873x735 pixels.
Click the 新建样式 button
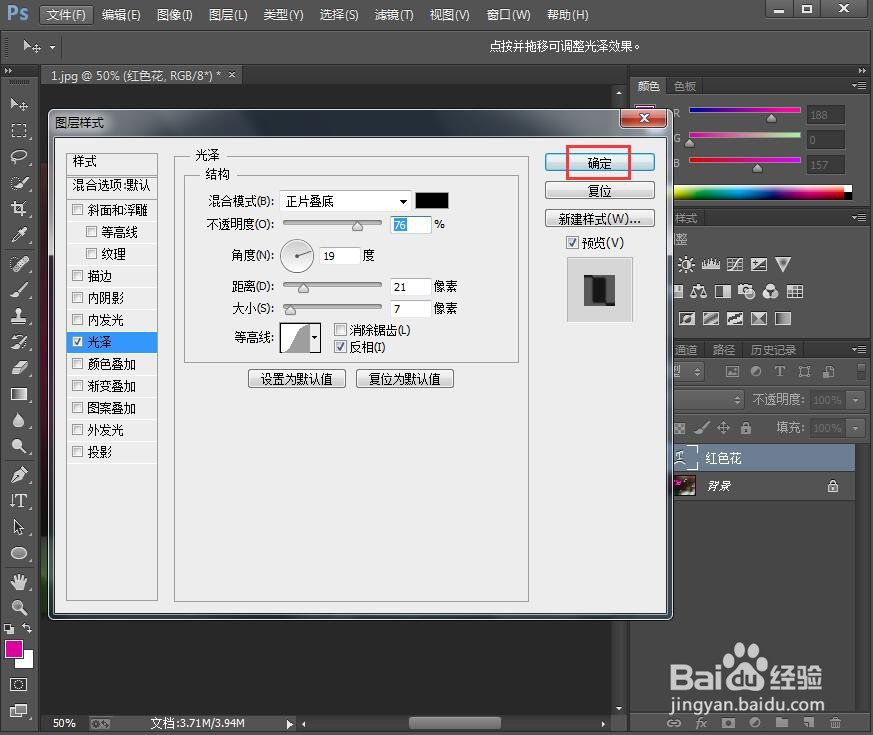coord(600,219)
